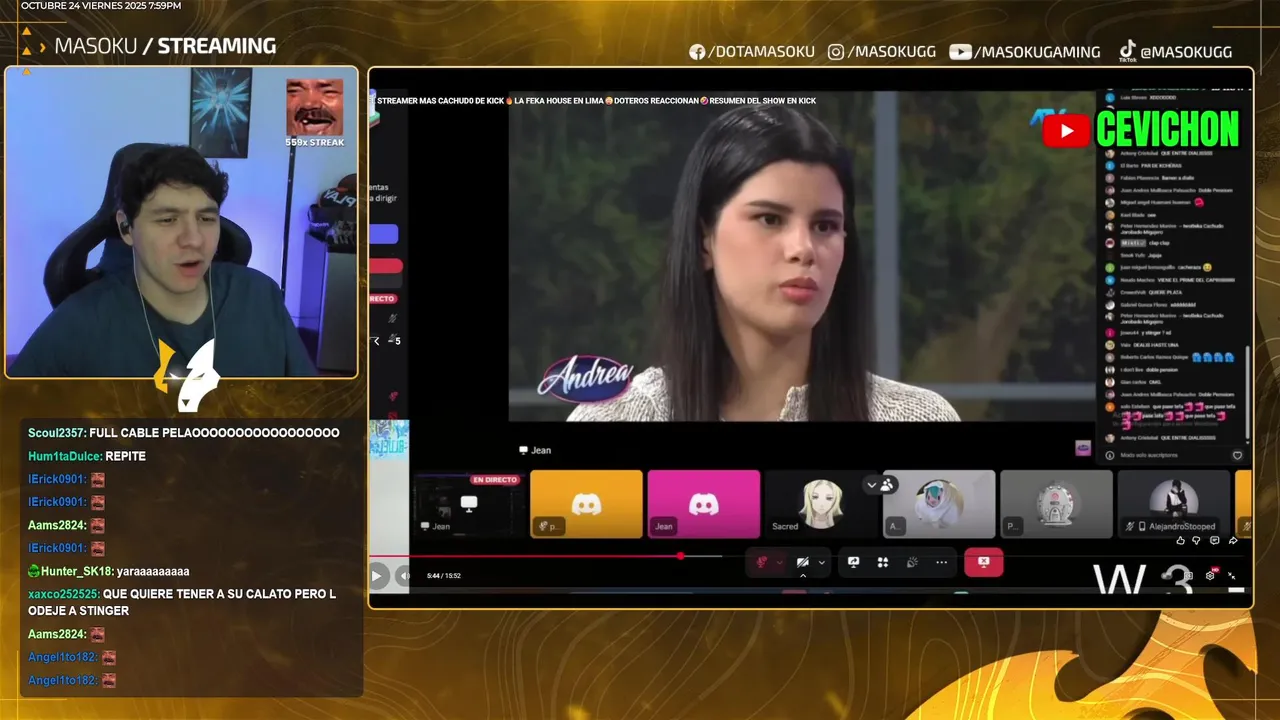Click the red button in Discord left sidebar
1280x720 pixels.
386,266
